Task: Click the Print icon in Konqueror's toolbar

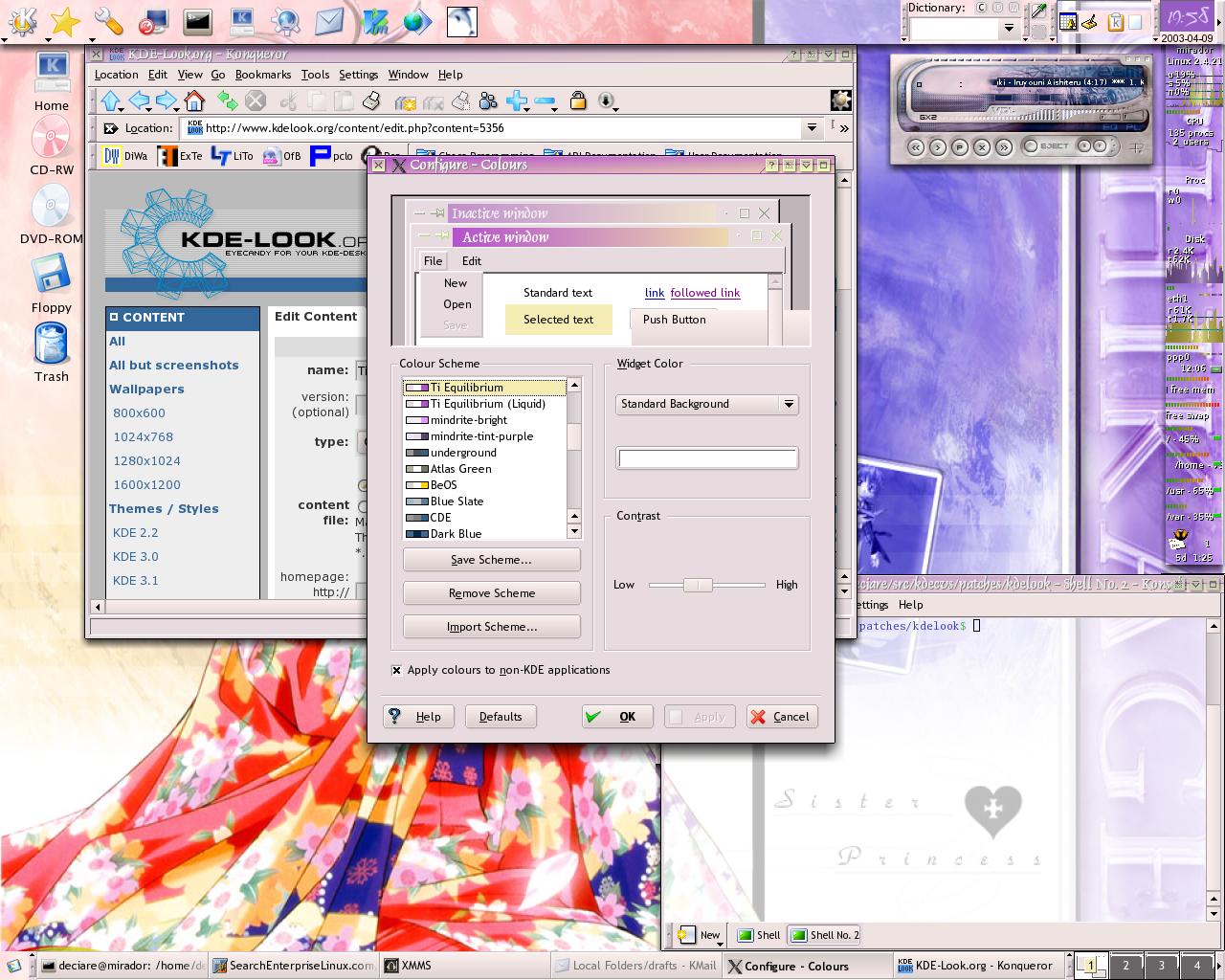Action: [372, 100]
